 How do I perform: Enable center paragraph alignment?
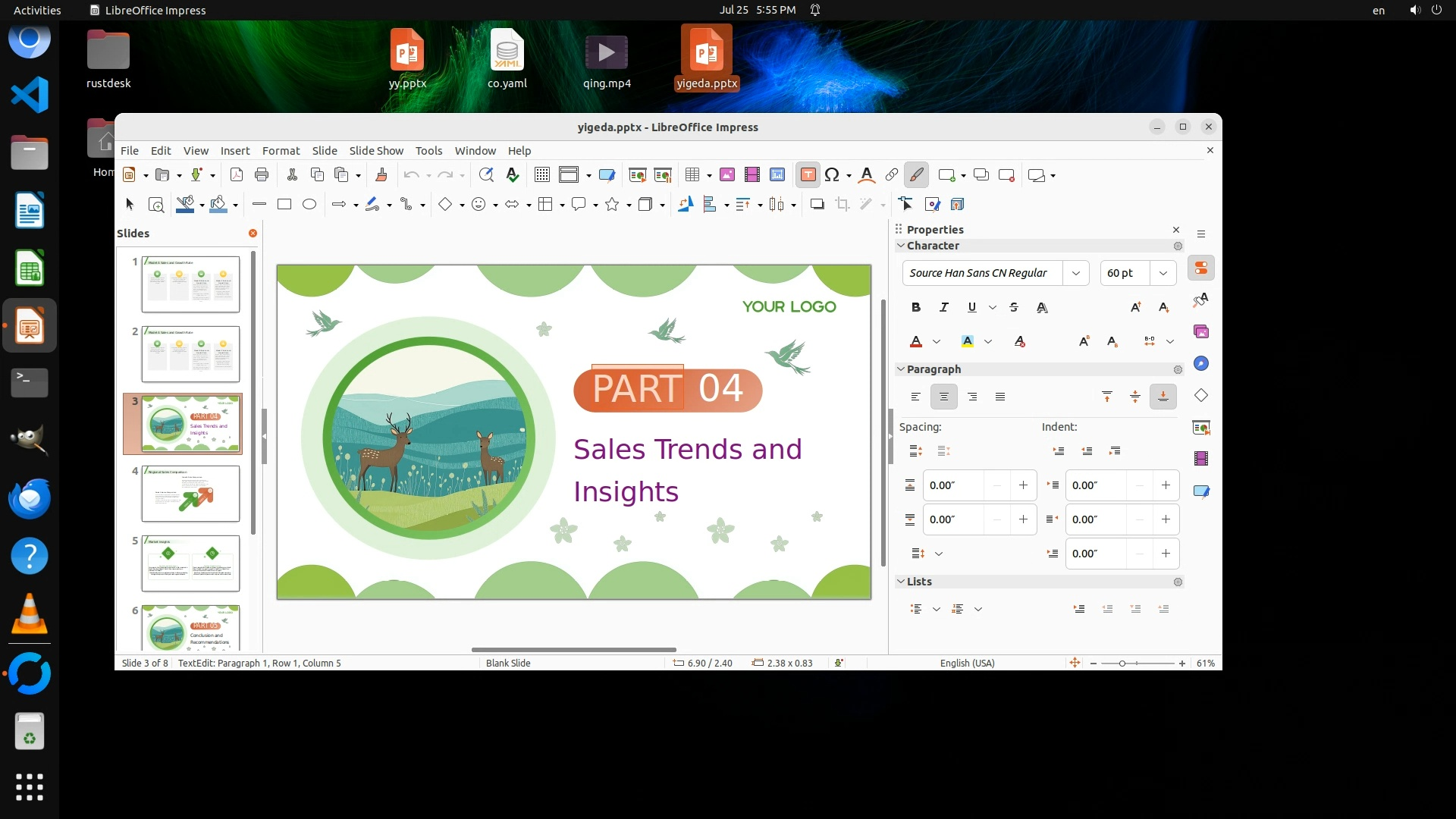click(x=944, y=397)
